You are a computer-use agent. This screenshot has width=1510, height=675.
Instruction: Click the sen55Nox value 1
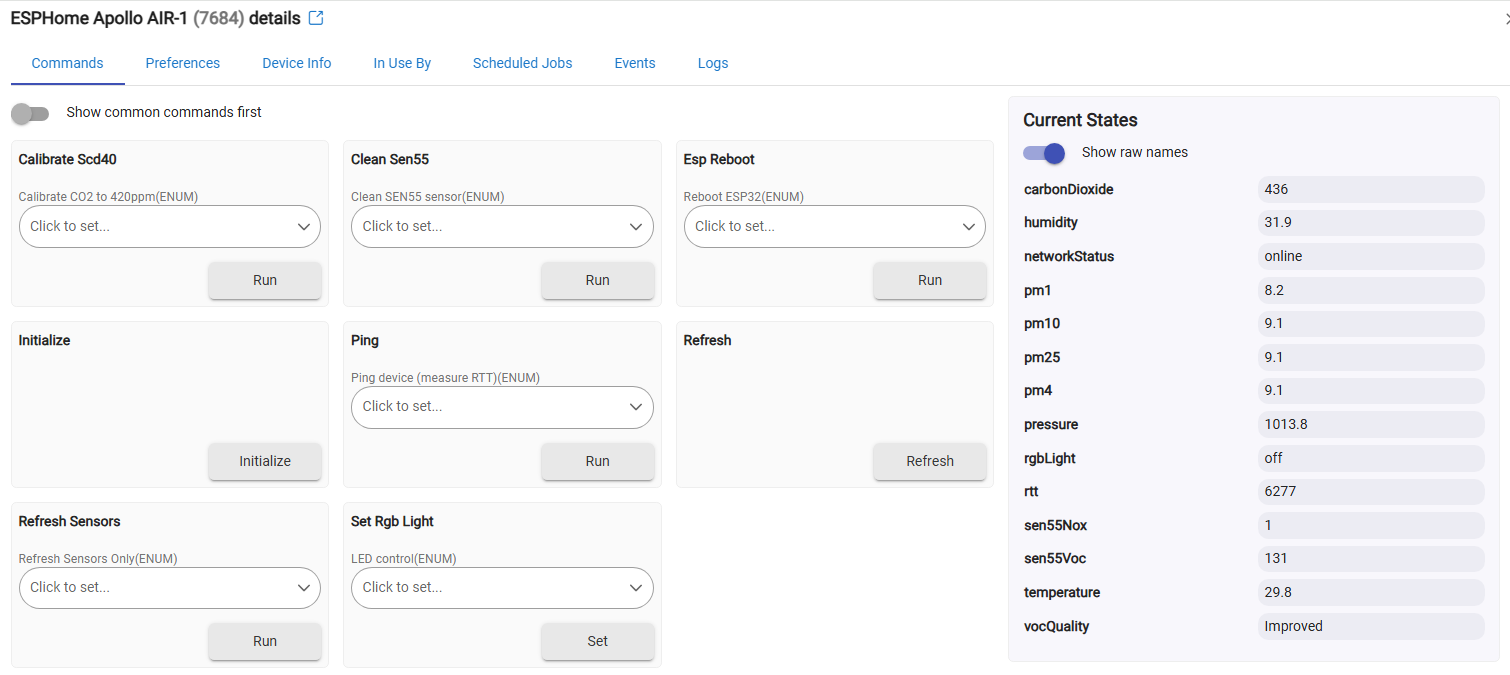(1371, 525)
